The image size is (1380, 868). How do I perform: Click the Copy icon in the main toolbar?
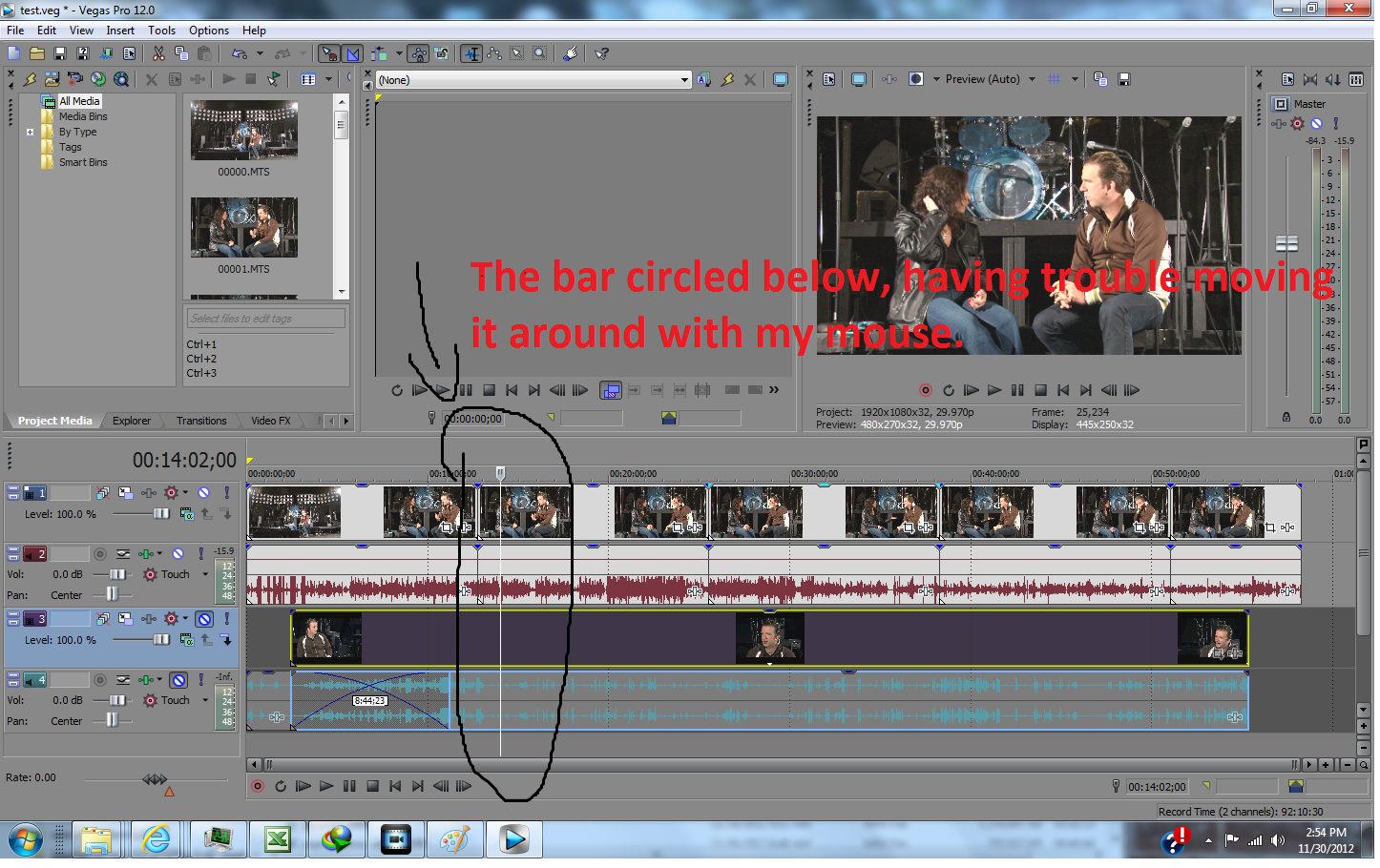click(x=182, y=54)
